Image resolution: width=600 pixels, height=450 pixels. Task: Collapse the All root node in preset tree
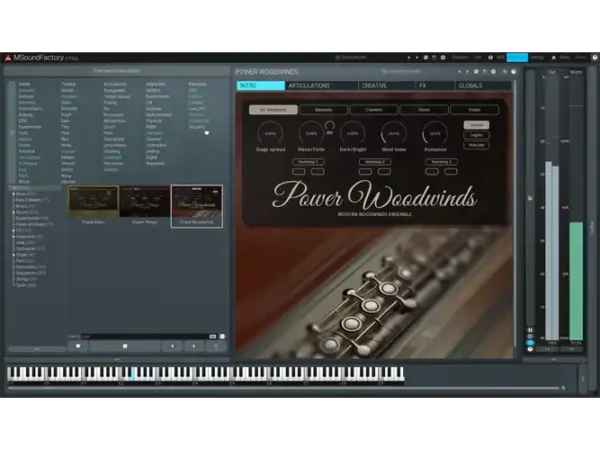click(x=10, y=188)
